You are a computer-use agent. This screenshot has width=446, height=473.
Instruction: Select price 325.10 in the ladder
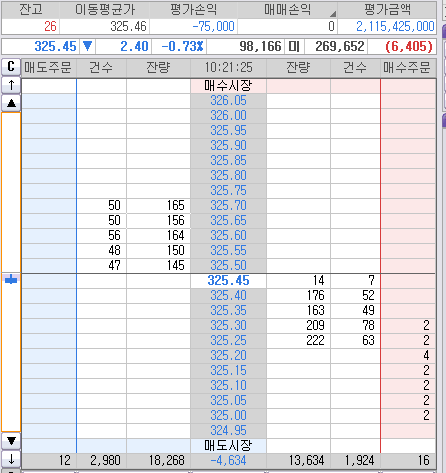pos(228,386)
